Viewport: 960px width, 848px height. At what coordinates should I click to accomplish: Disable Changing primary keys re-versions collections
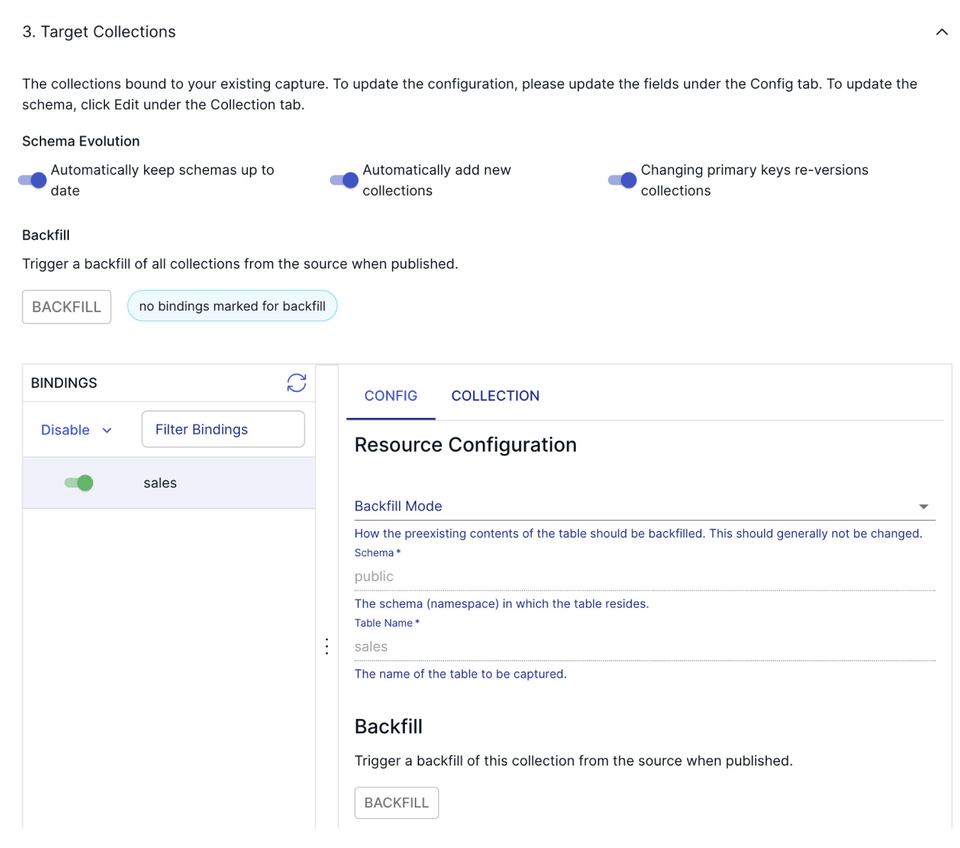(621, 180)
